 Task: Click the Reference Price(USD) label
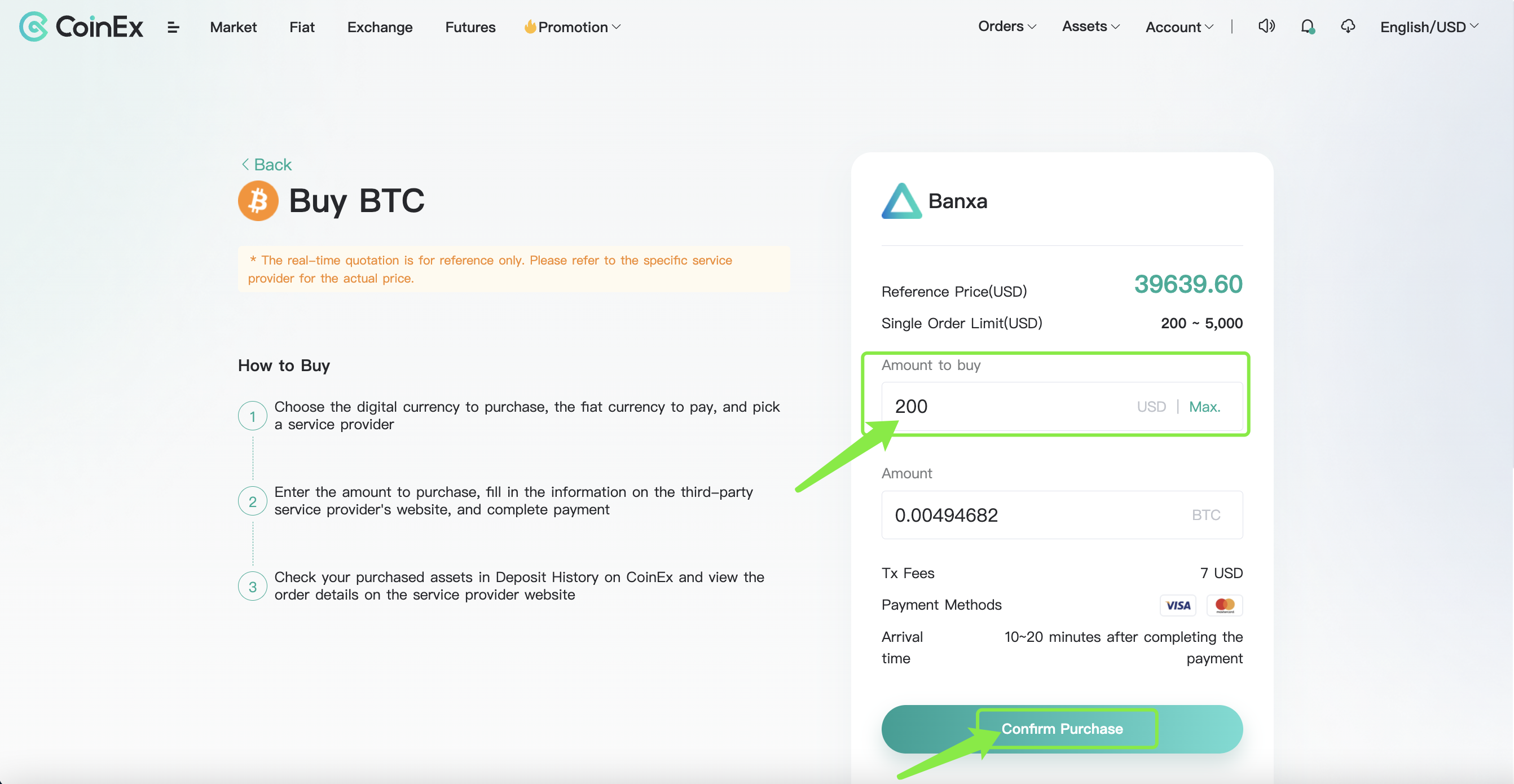[954, 292]
